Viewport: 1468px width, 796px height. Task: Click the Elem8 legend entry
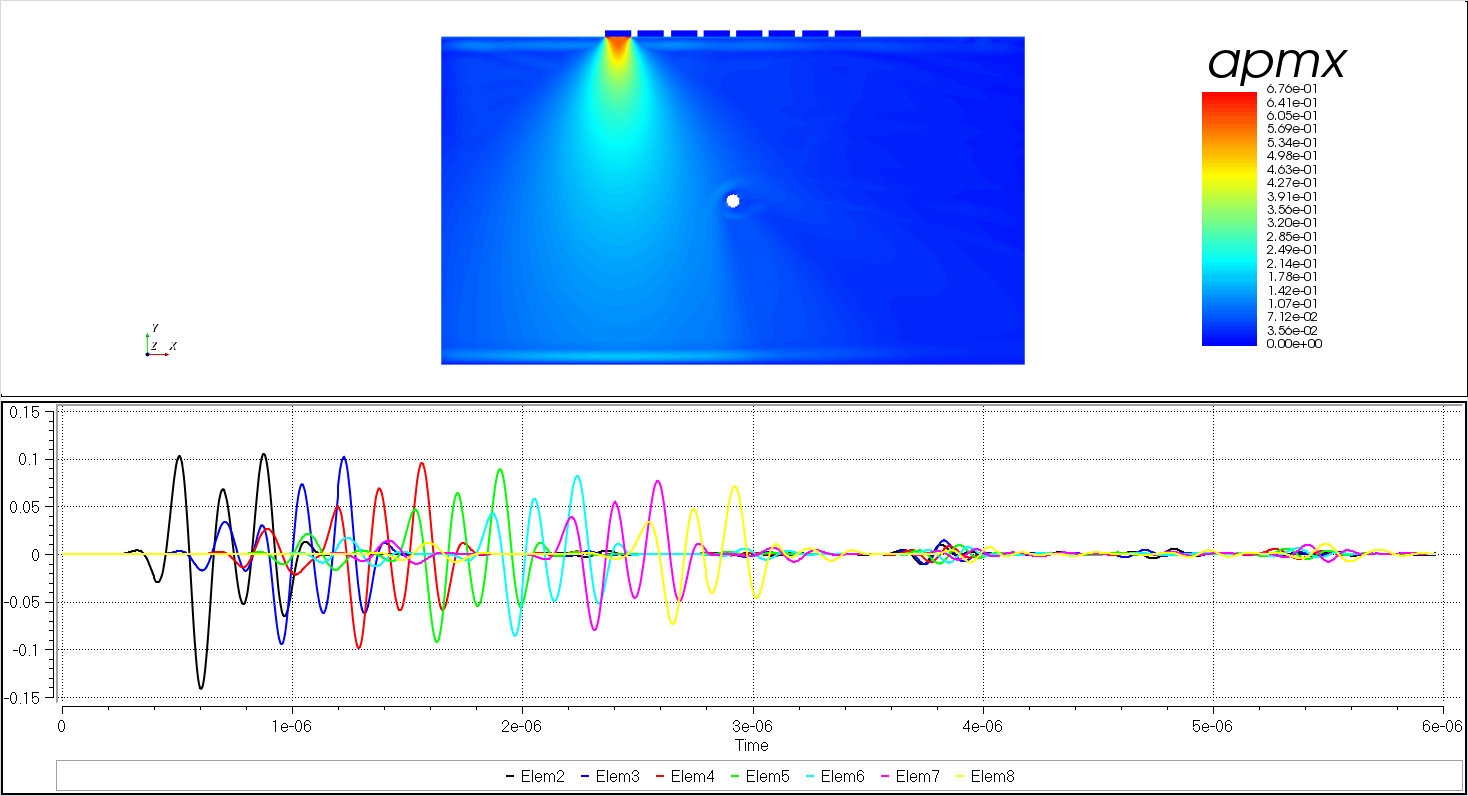click(x=987, y=776)
